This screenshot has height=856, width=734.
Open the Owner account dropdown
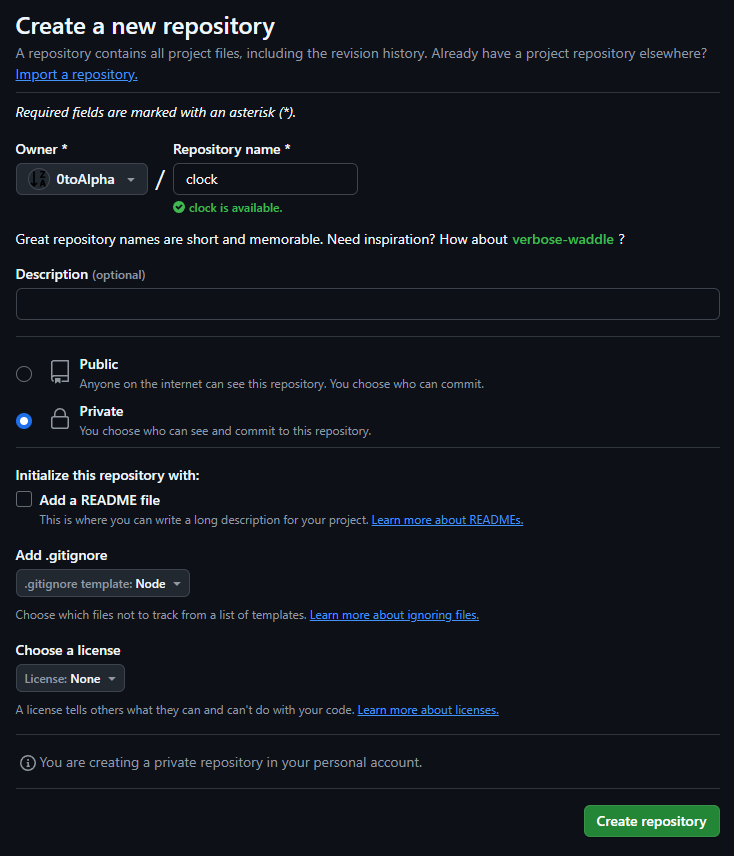[x=81, y=178]
